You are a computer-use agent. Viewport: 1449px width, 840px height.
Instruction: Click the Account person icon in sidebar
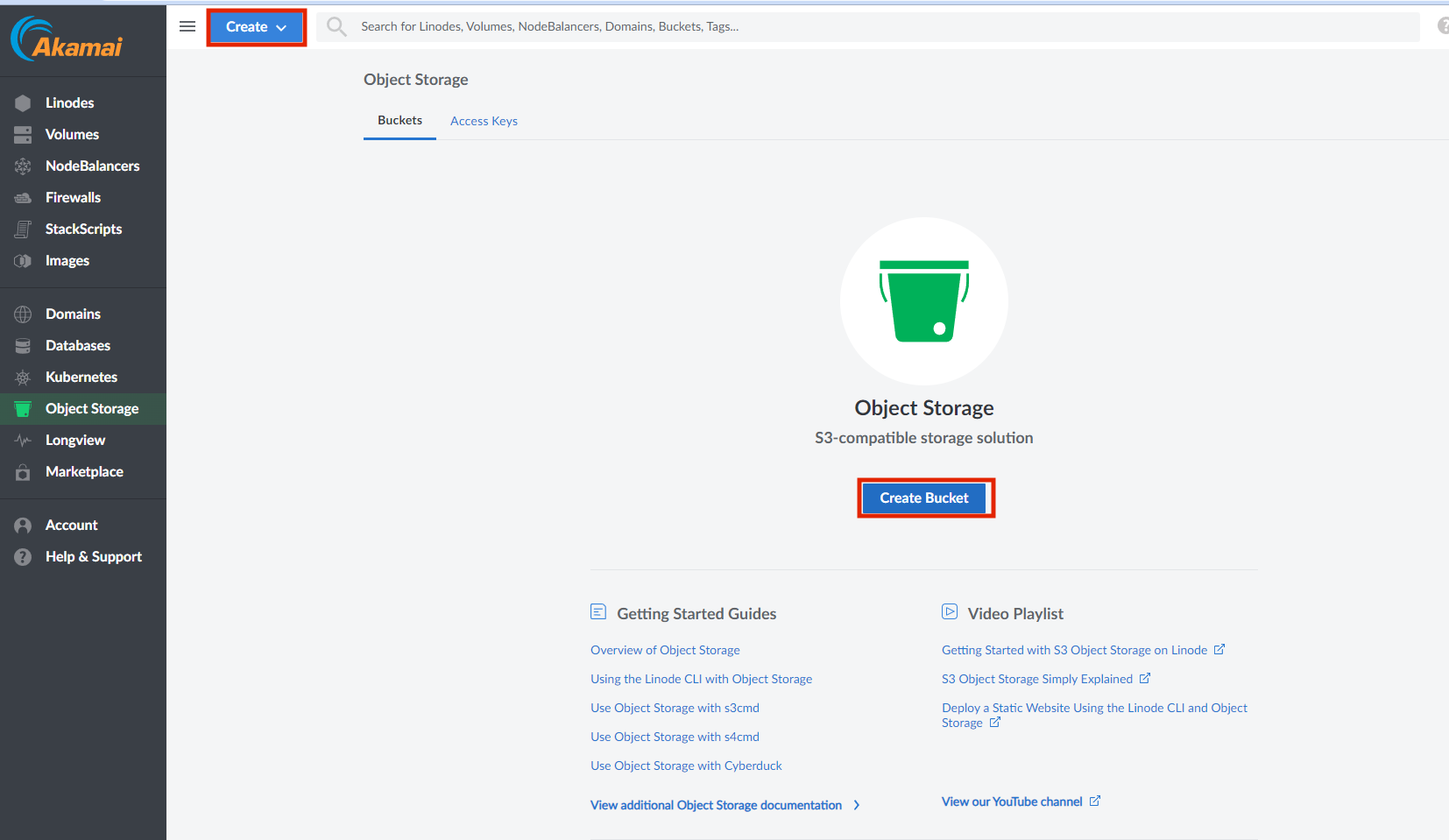click(23, 526)
